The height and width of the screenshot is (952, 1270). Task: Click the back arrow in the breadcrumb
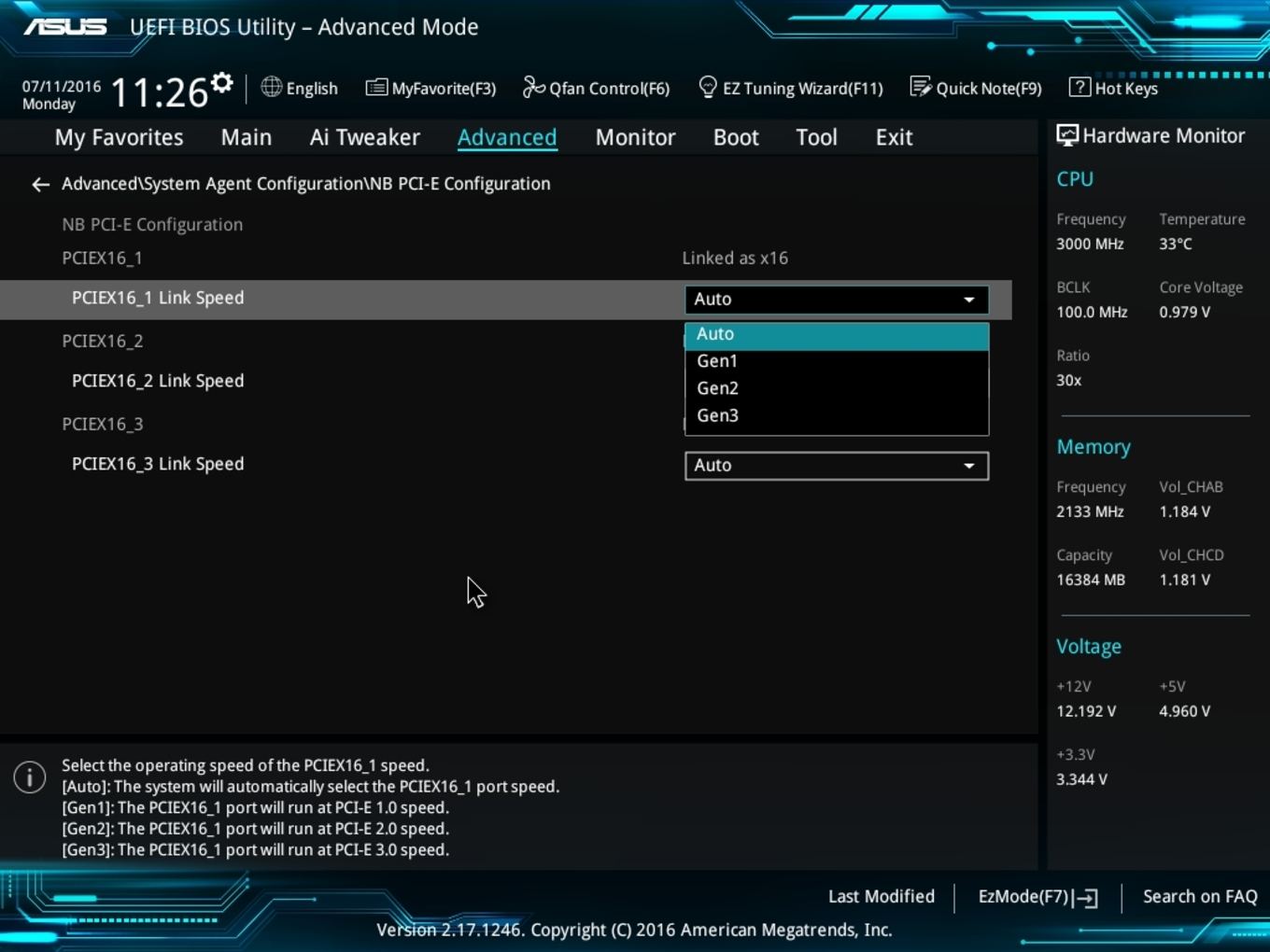[x=40, y=185]
